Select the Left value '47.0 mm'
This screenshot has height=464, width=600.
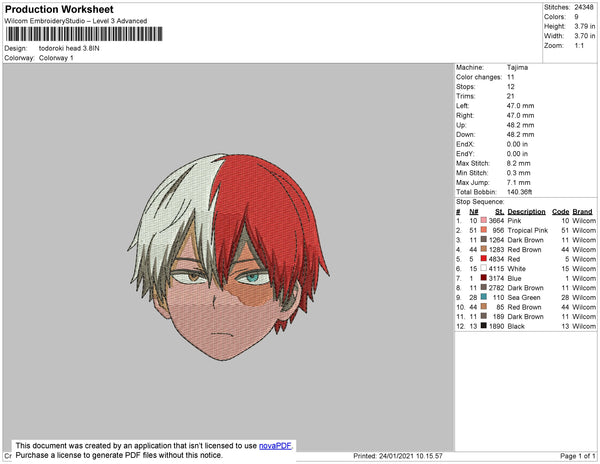click(520, 106)
